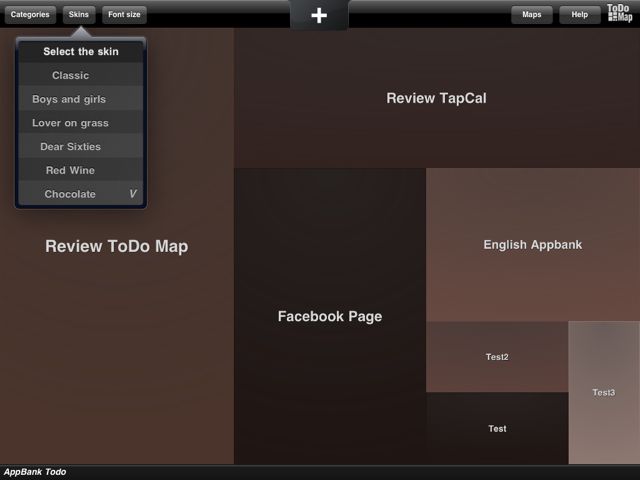Choose the Boys and girls skin
This screenshot has height=480, width=640.
pyautogui.click(x=81, y=99)
